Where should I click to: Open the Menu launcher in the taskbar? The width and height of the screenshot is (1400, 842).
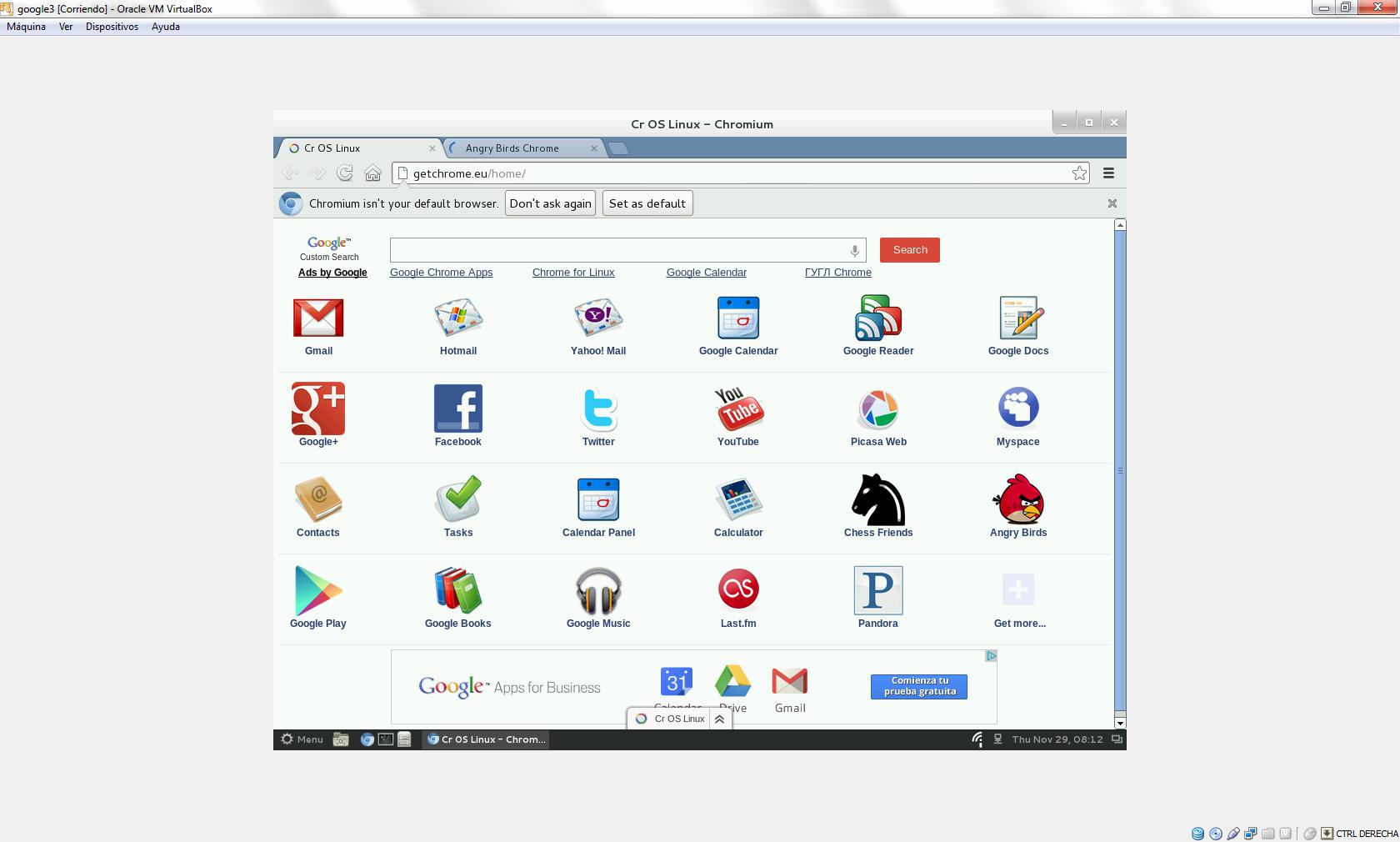pos(302,739)
